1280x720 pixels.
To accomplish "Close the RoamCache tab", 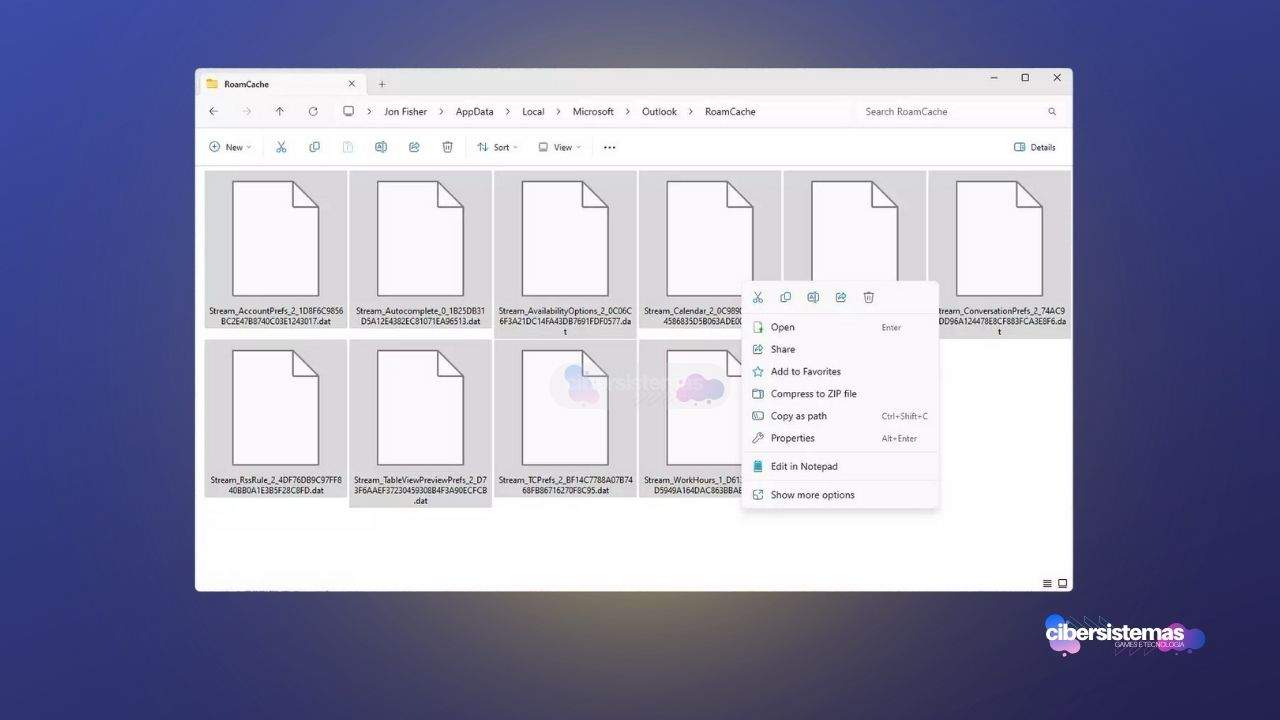I will coord(351,84).
